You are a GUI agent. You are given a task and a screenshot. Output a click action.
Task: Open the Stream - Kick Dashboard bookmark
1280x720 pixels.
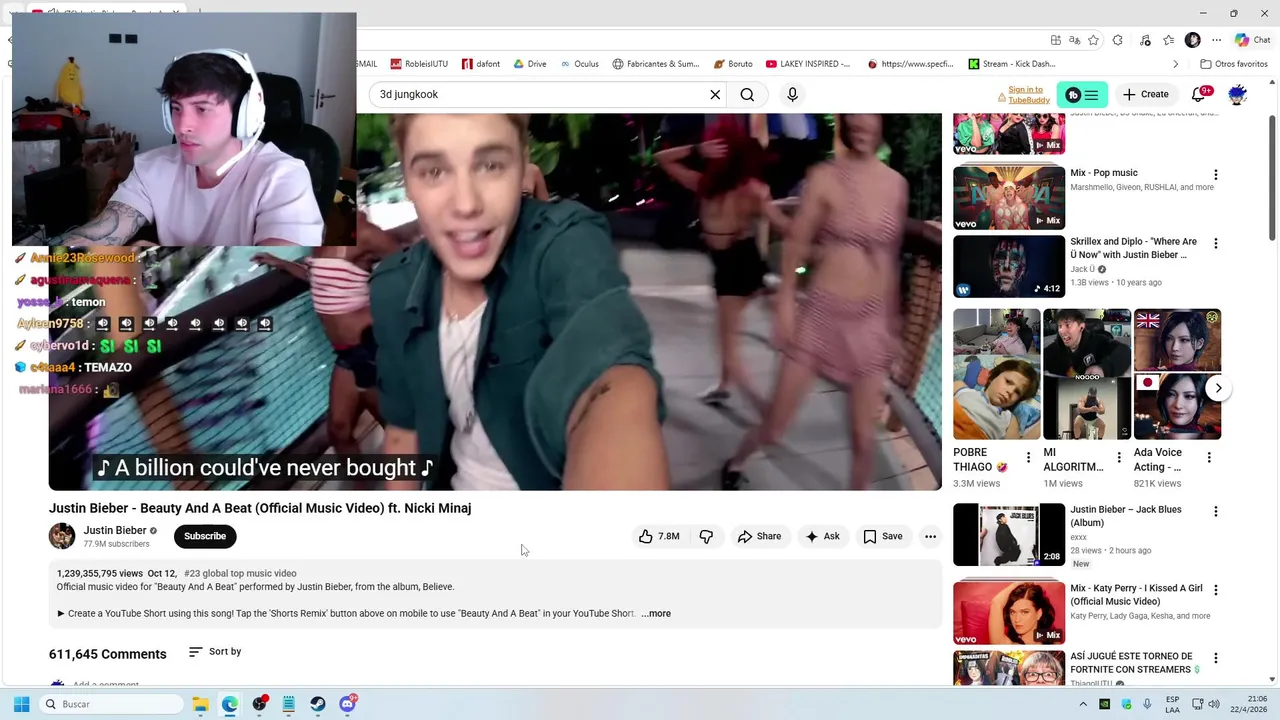click(1012, 64)
